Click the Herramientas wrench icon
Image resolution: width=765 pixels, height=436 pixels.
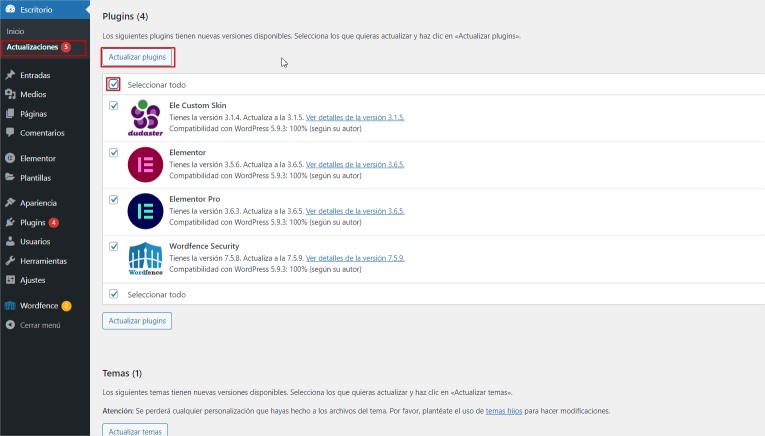click(10, 261)
